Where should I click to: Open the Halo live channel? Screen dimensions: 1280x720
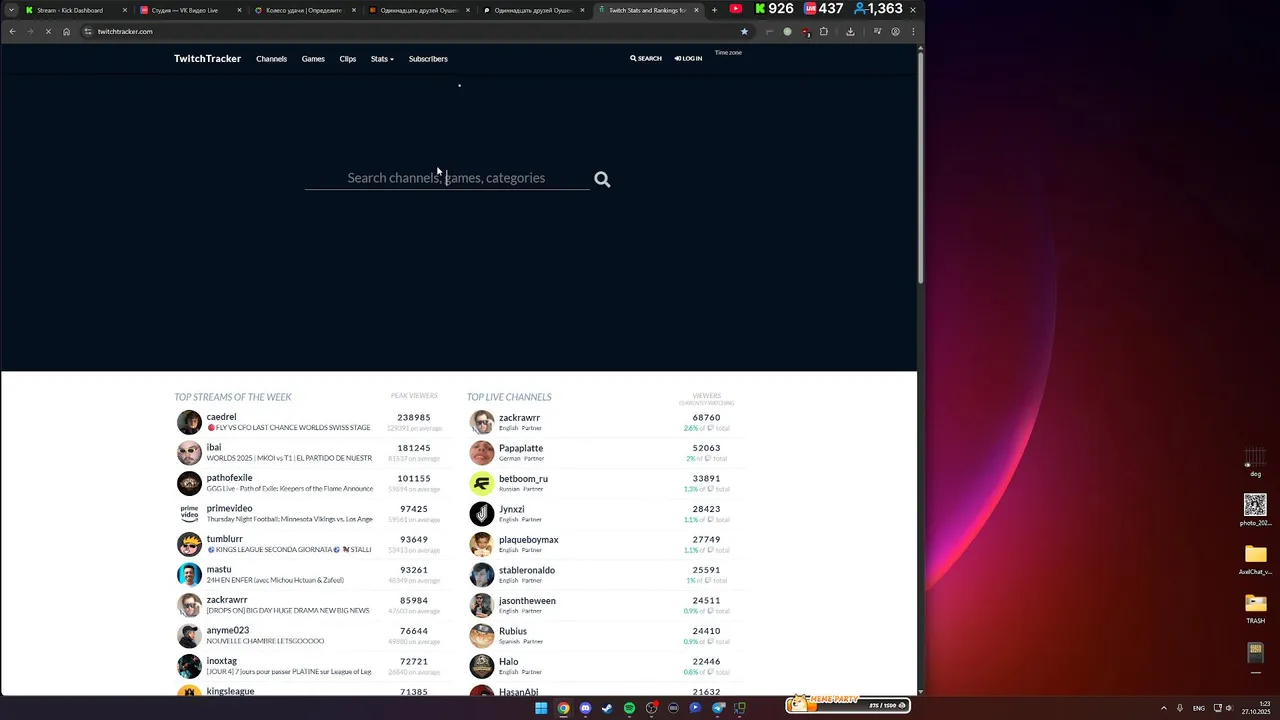(x=508, y=661)
